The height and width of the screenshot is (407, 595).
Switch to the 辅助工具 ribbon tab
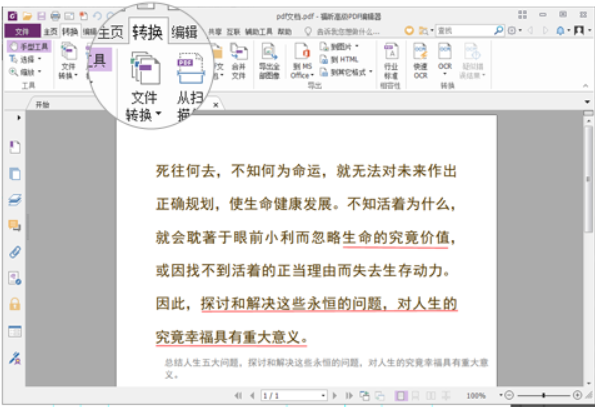pos(258,31)
